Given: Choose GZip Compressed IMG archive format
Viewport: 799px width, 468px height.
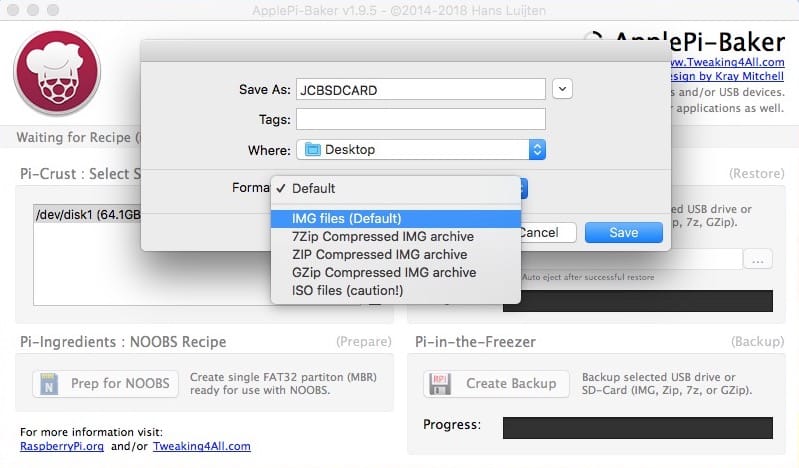Looking at the screenshot, I should [x=395, y=272].
